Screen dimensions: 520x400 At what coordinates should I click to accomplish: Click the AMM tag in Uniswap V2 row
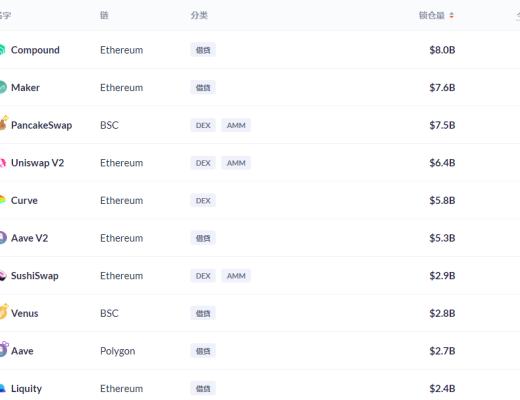click(236, 163)
